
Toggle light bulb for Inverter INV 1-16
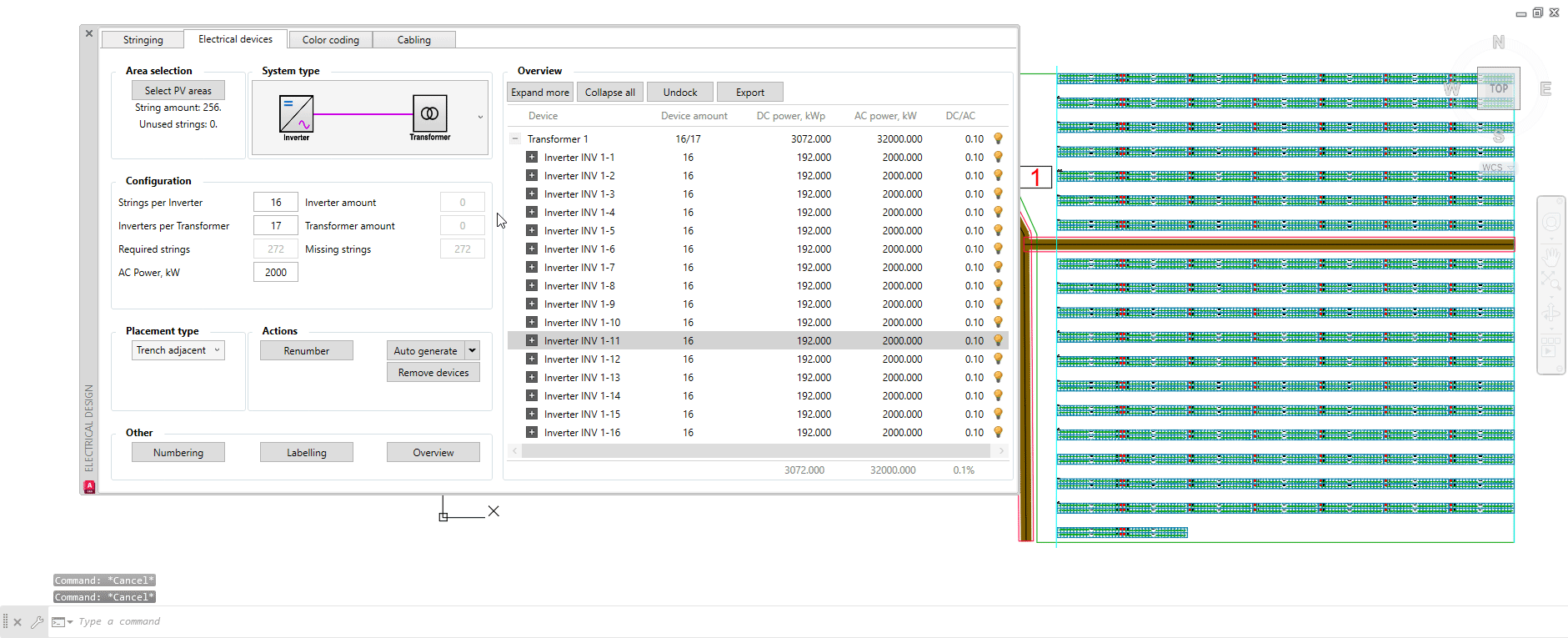point(998,432)
